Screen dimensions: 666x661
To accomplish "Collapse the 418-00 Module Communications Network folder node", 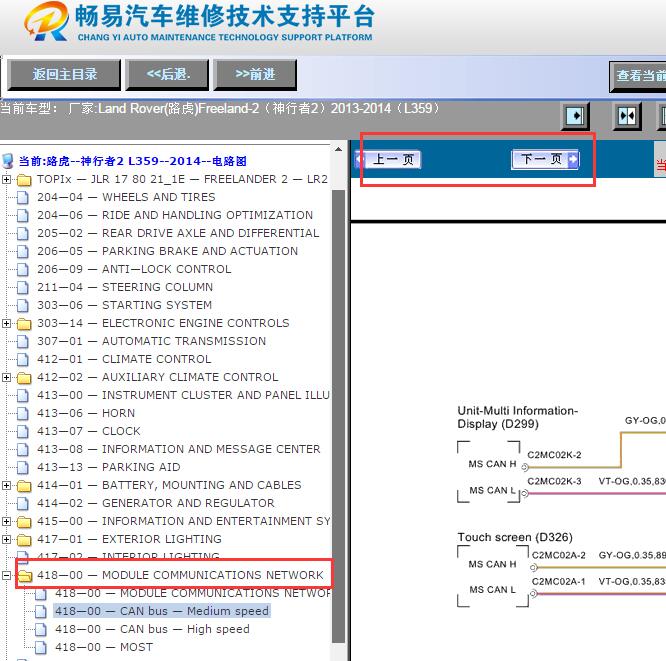I will pyautogui.click(x=6, y=575).
